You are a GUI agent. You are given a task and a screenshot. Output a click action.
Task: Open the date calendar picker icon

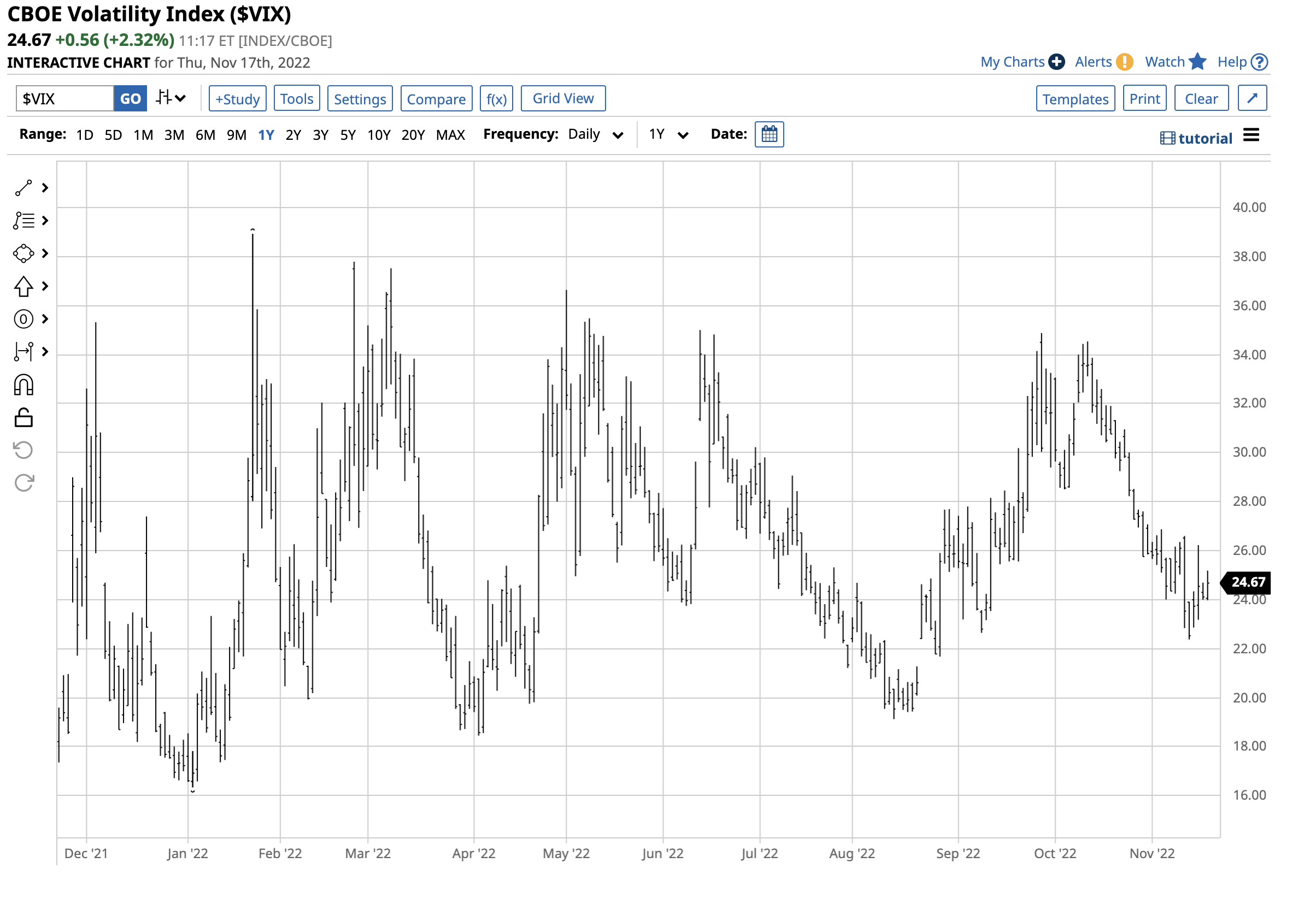pyautogui.click(x=769, y=135)
